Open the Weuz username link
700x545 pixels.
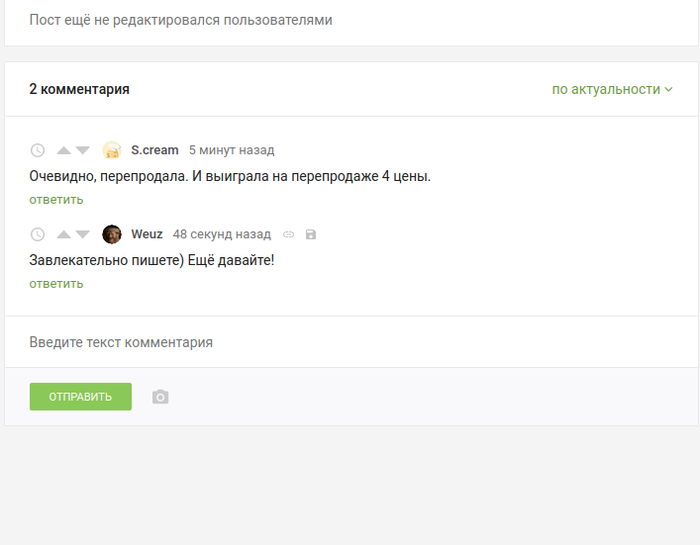click(x=147, y=234)
